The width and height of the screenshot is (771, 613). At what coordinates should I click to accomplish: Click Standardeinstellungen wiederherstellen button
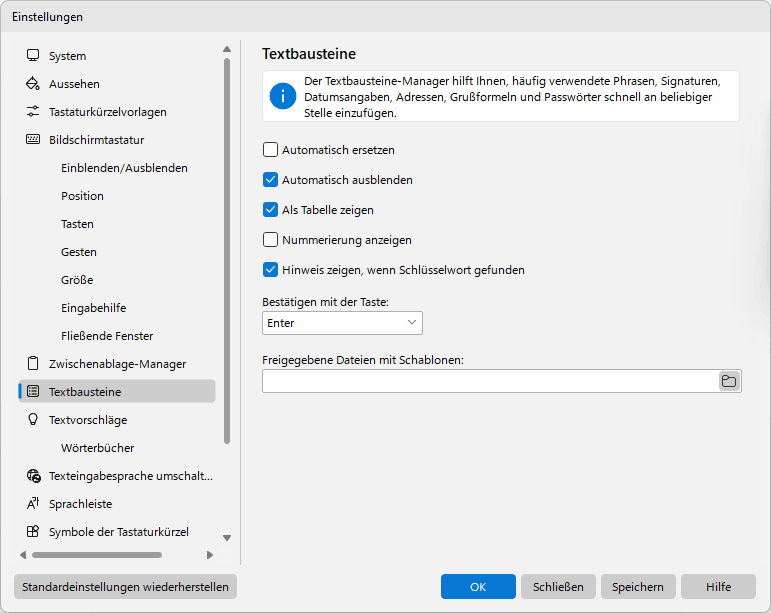point(125,586)
